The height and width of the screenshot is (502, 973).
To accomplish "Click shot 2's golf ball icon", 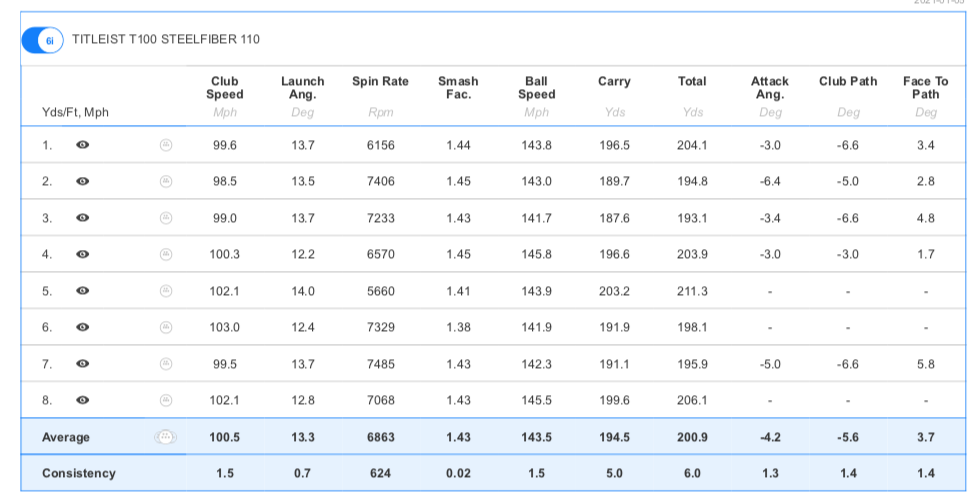I will [167, 181].
